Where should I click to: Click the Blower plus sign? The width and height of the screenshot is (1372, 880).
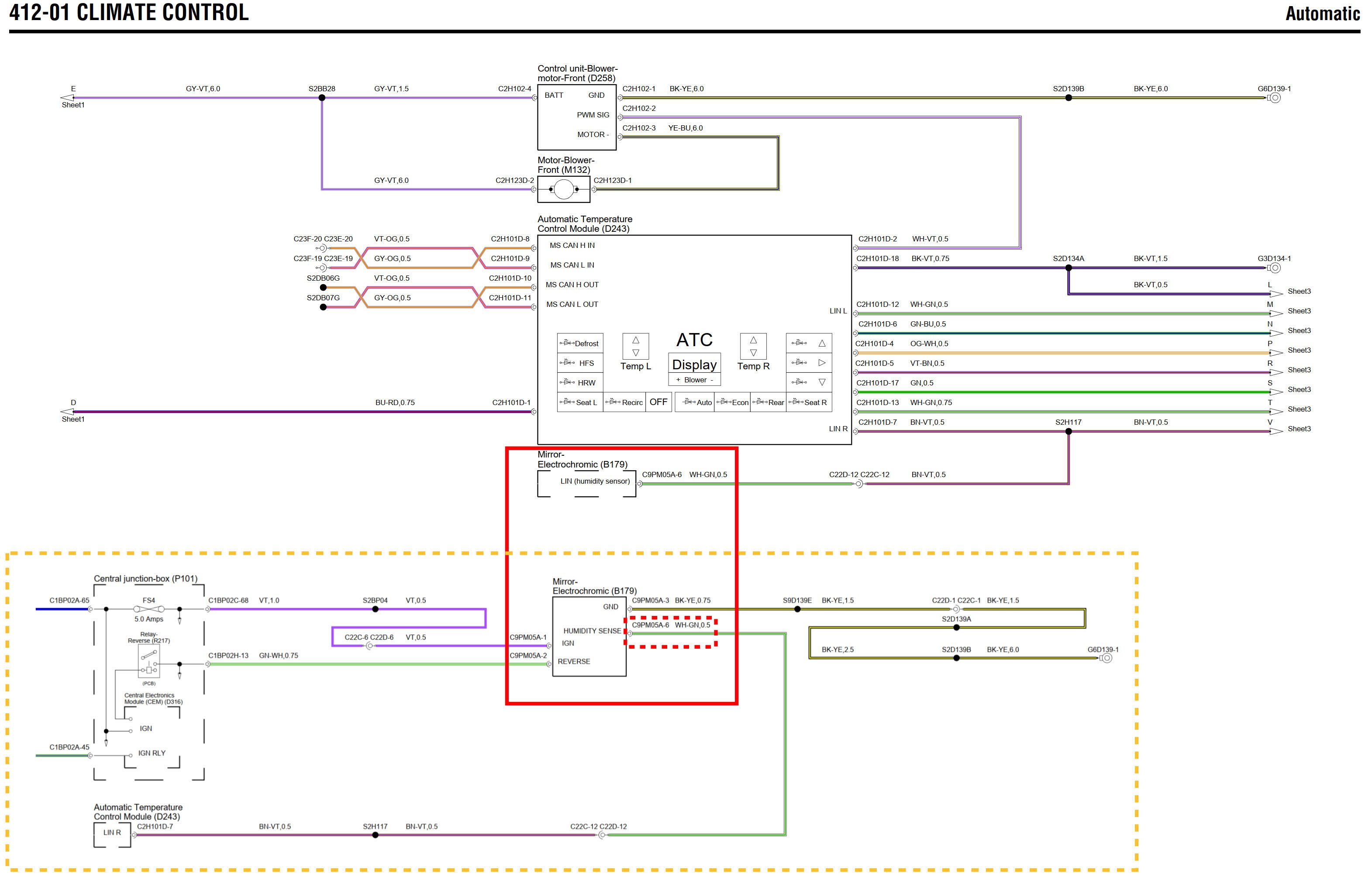[x=678, y=380]
